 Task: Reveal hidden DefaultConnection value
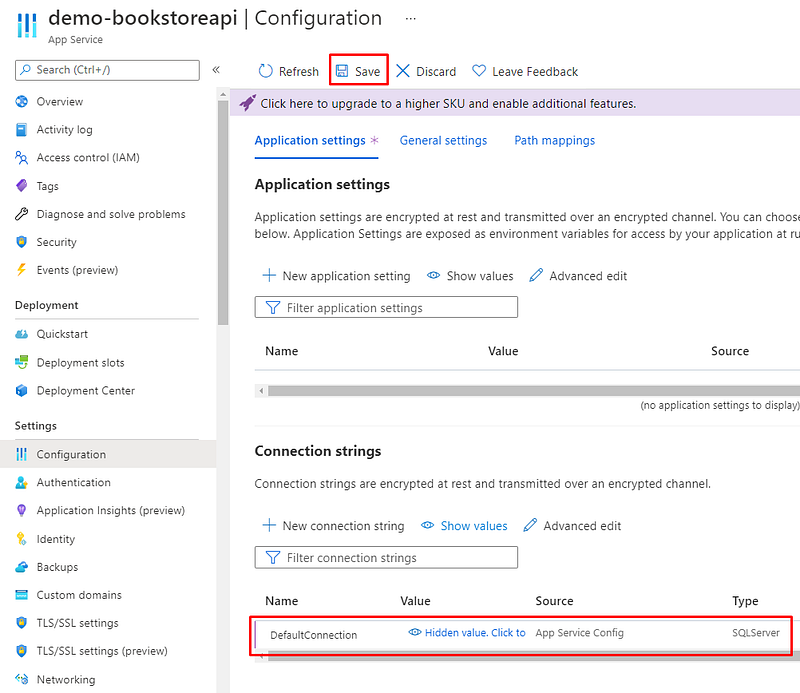pos(467,633)
